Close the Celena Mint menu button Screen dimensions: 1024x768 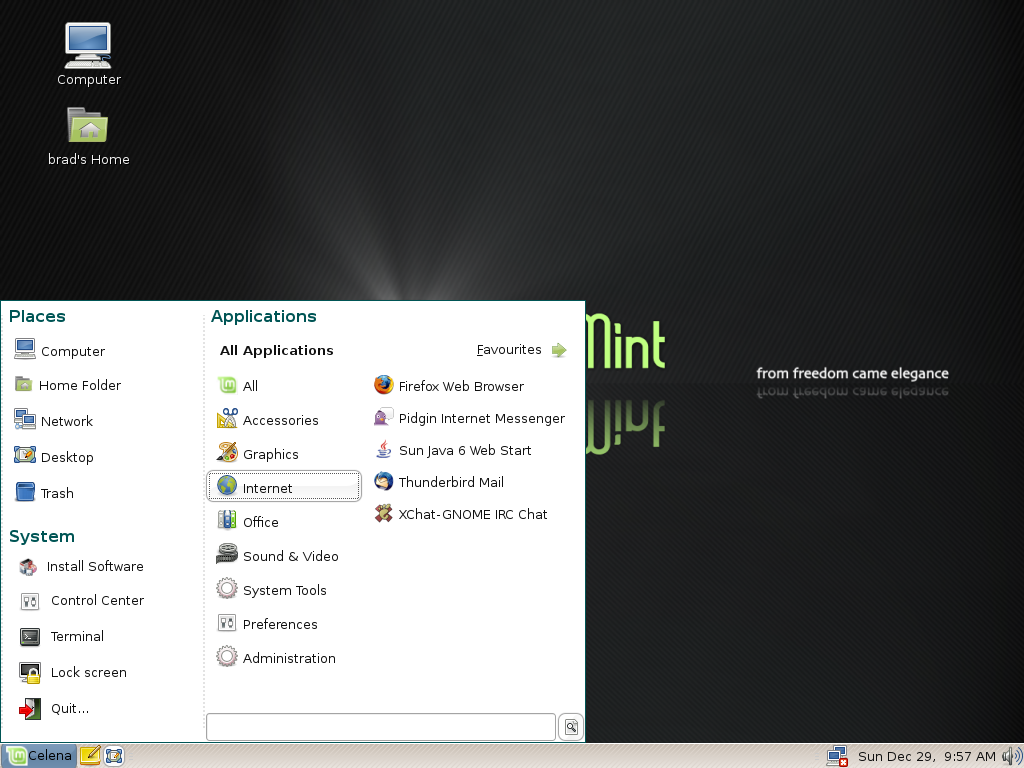[39, 756]
